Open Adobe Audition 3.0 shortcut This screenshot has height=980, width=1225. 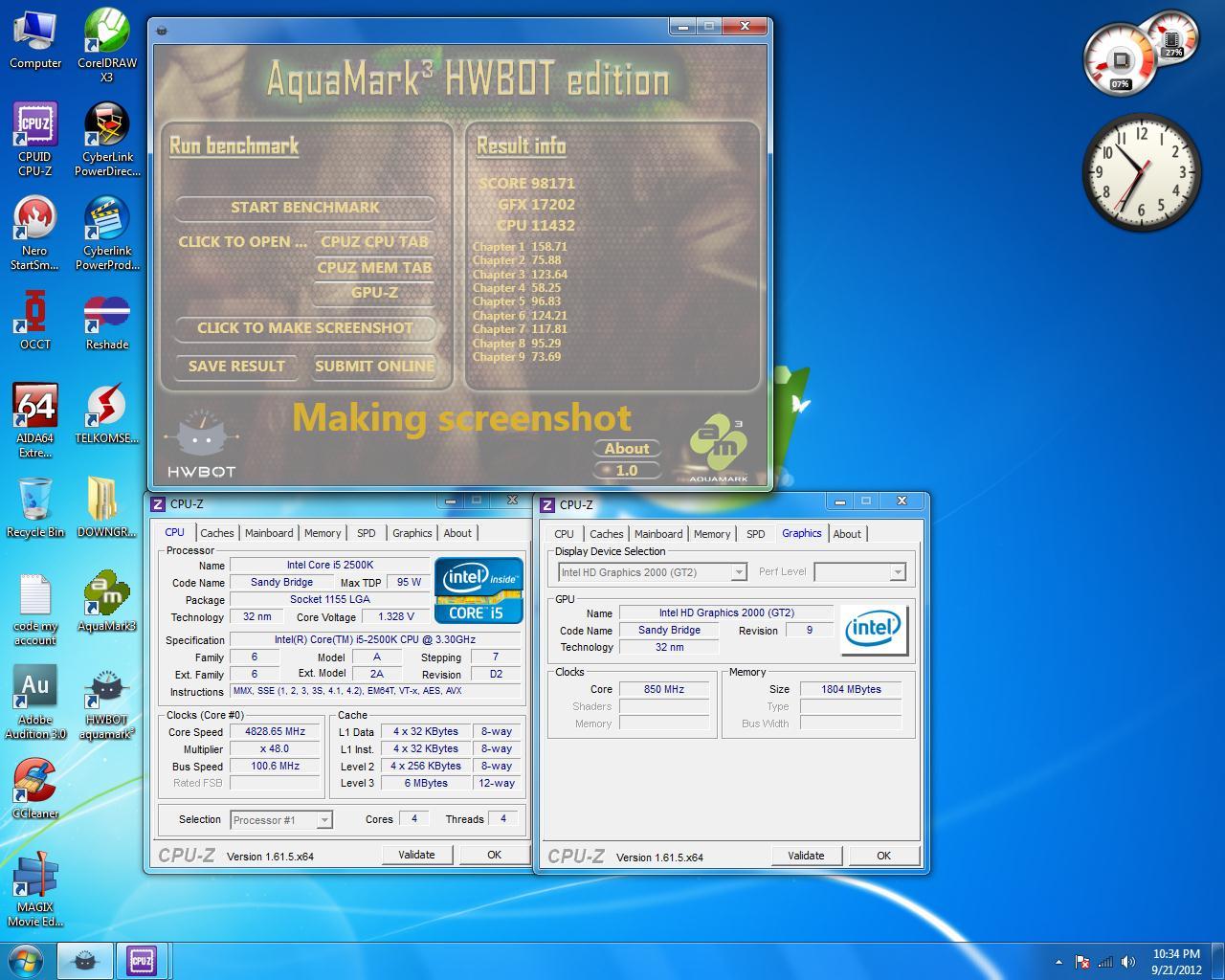click(x=35, y=702)
